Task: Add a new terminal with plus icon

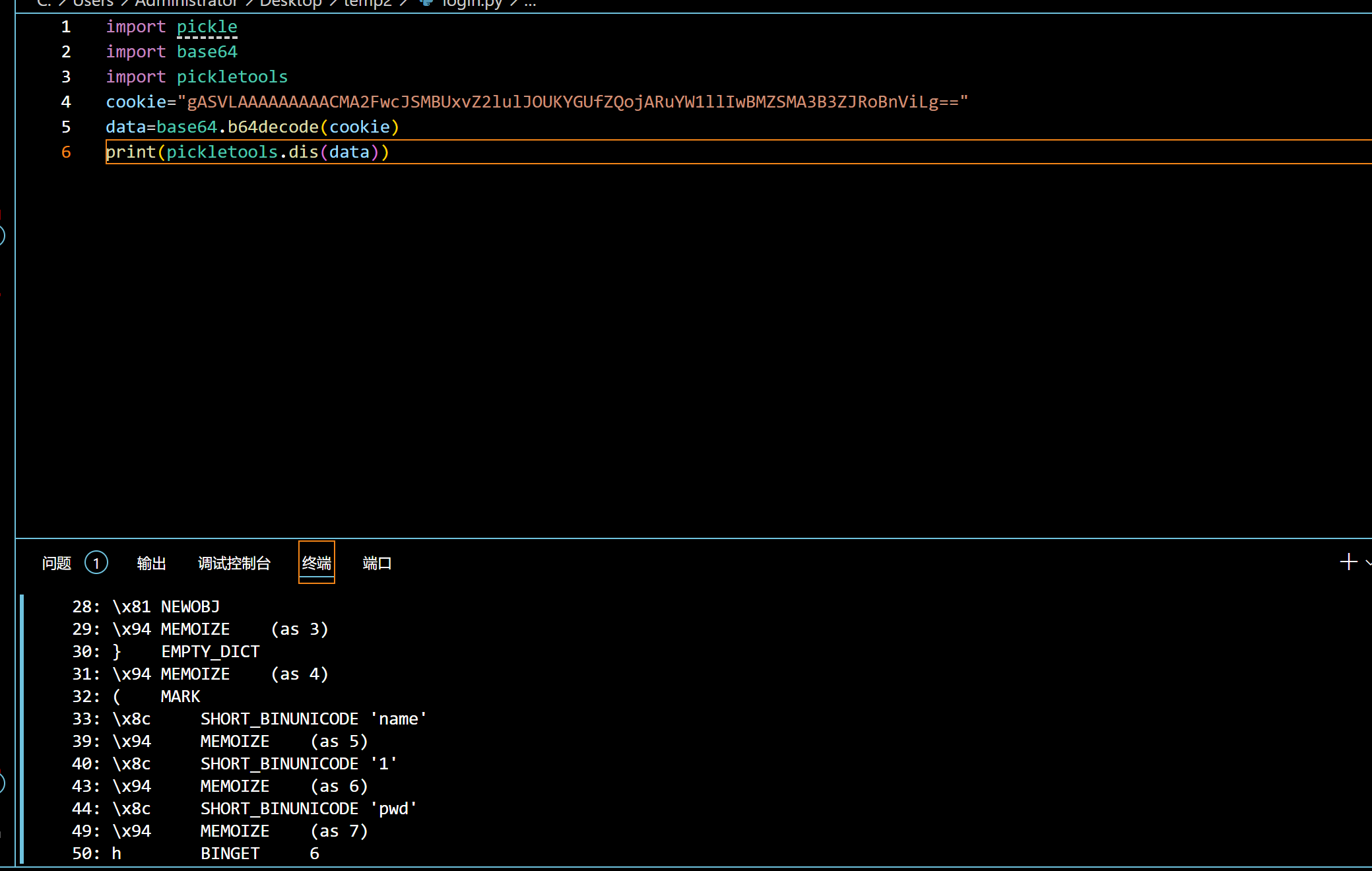Action: [x=1348, y=562]
